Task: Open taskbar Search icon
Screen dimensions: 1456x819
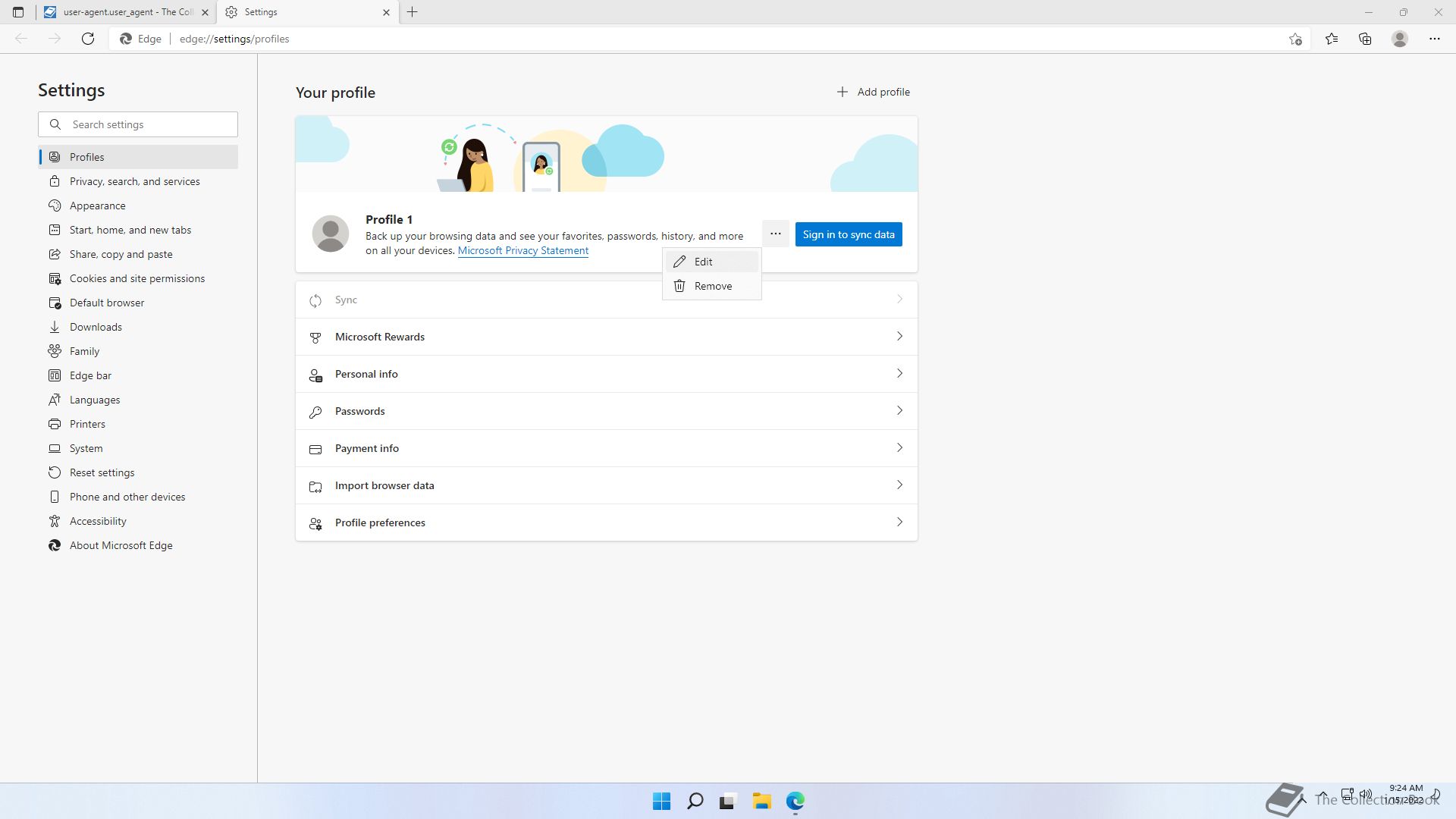Action: [x=695, y=801]
